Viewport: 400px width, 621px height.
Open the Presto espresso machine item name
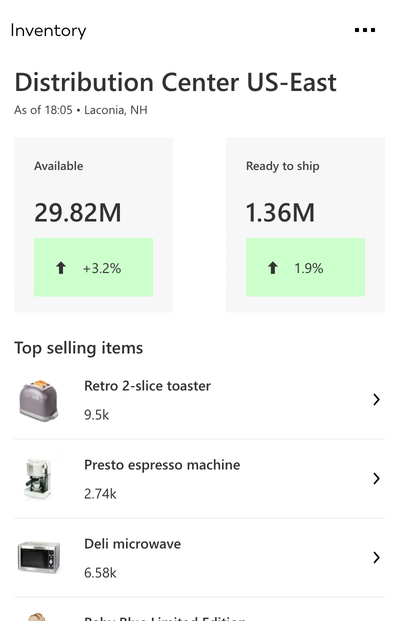point(162,465)
